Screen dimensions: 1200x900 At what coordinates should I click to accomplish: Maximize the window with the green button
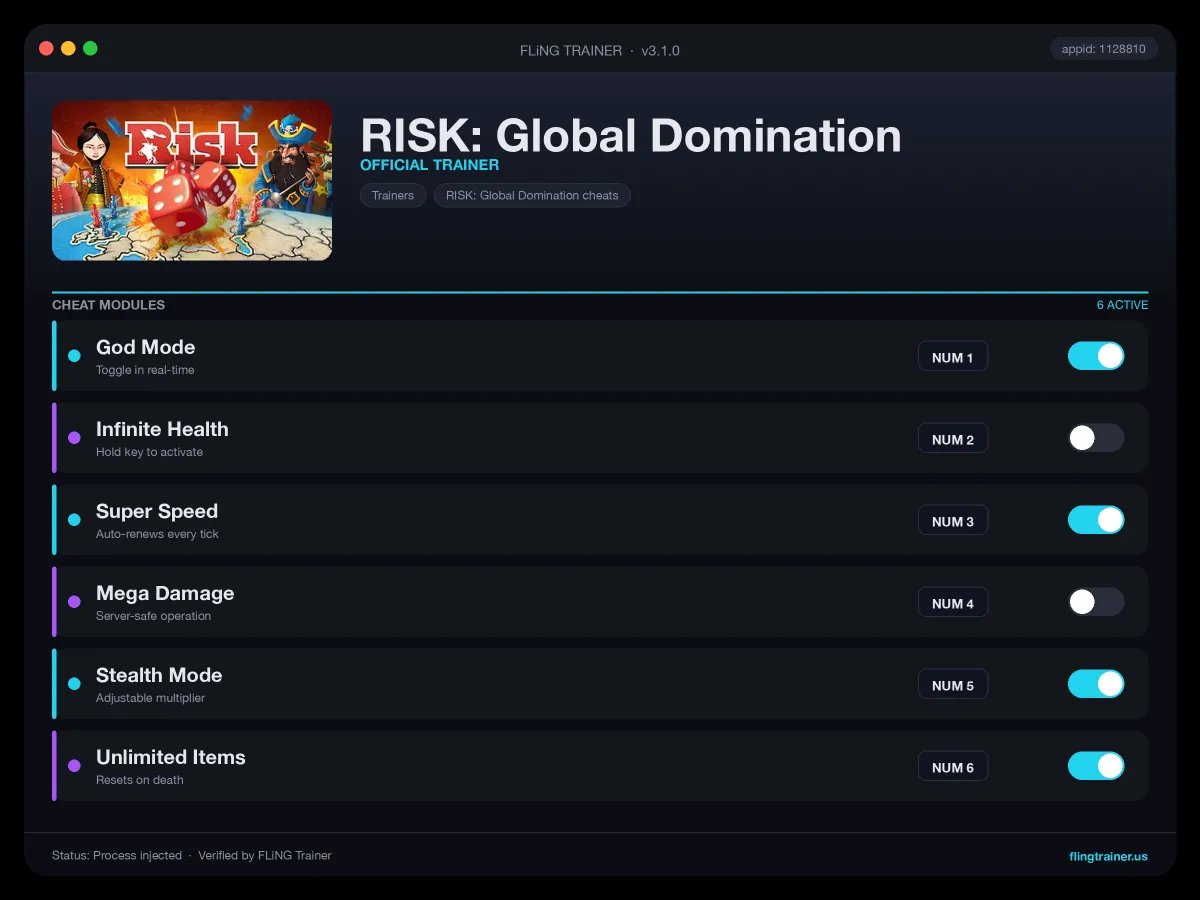point(90,48)
